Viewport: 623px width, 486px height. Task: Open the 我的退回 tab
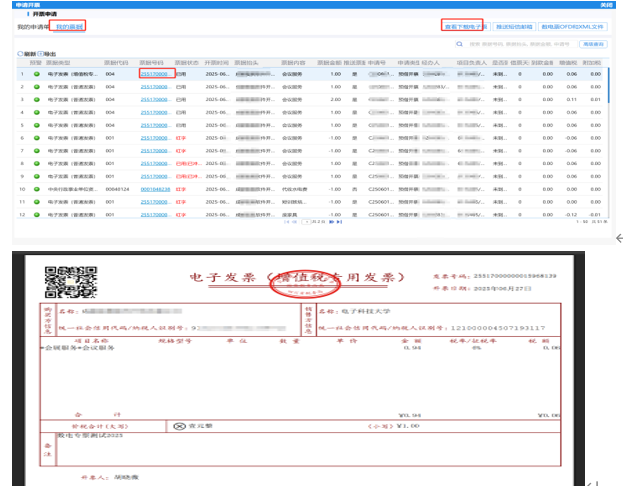coord(70,25)
